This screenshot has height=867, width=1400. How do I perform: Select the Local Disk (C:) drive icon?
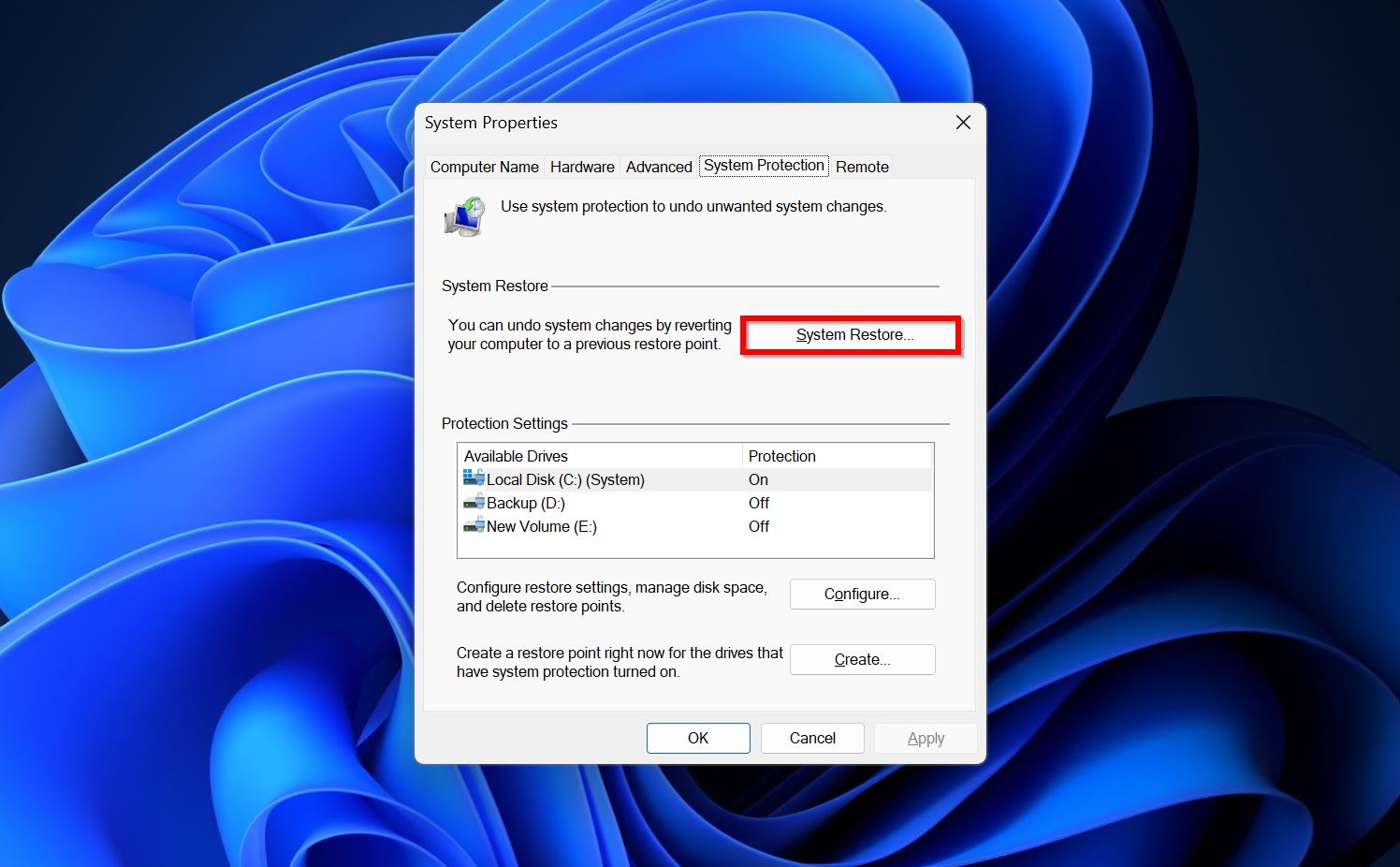pos(474,478)
